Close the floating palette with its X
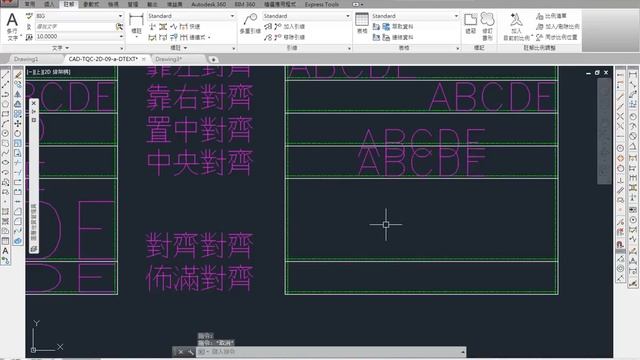The image size is (640, 360). pos(34,103)
